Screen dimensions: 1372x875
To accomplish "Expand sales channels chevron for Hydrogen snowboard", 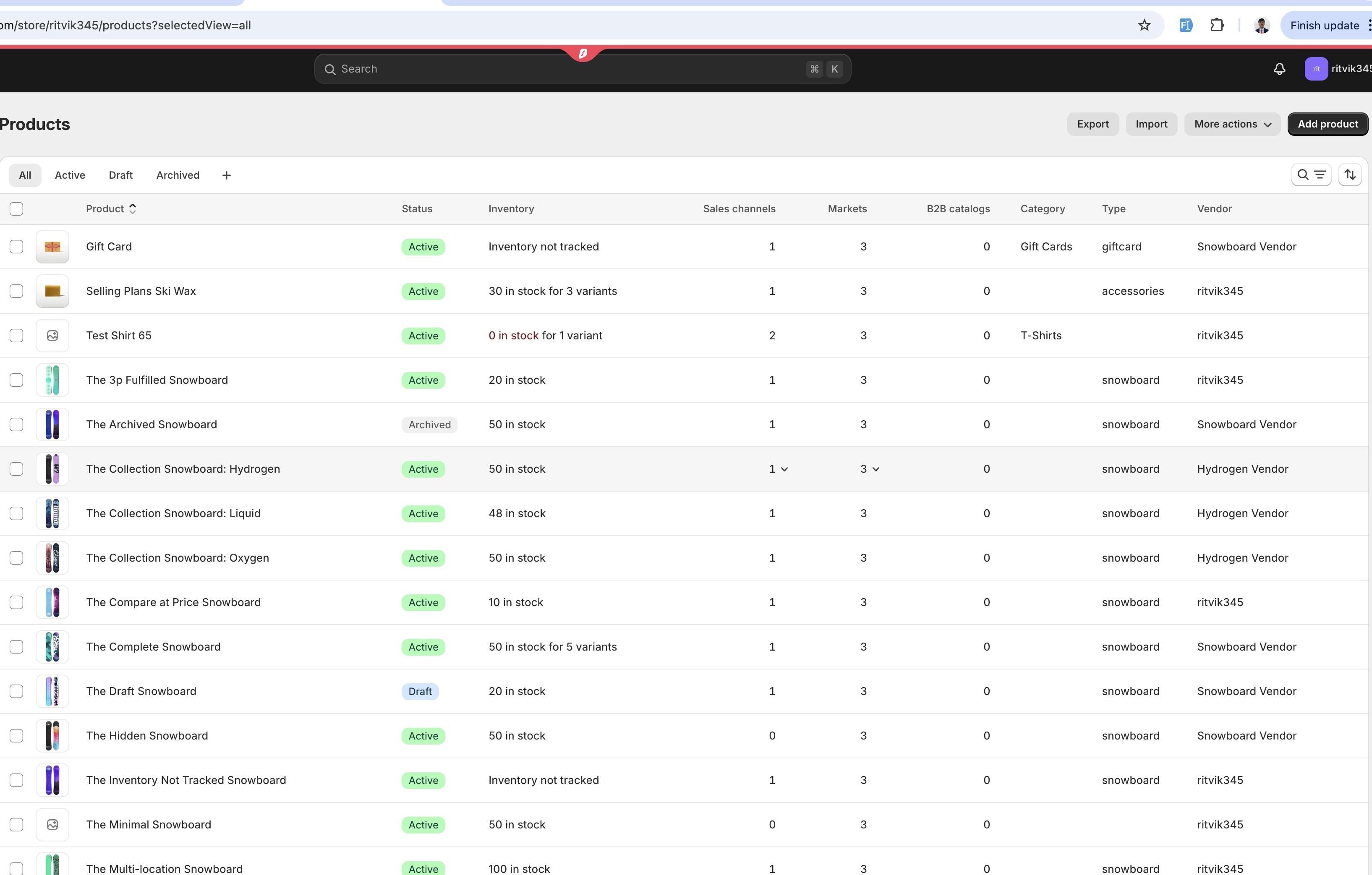I will click(784, 469).
